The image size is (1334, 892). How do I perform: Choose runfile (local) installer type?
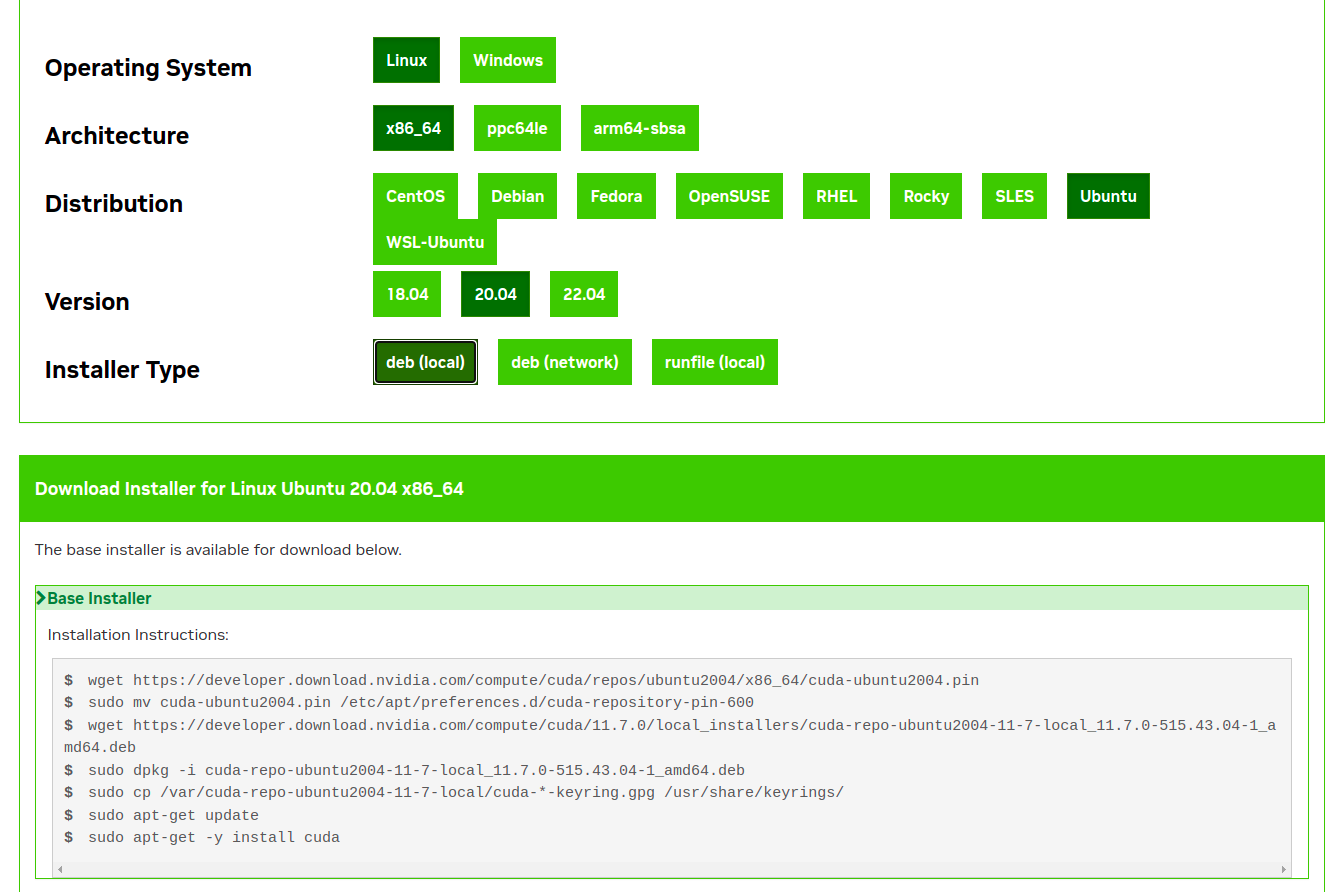pyautogui.click(x=715, y=362)
